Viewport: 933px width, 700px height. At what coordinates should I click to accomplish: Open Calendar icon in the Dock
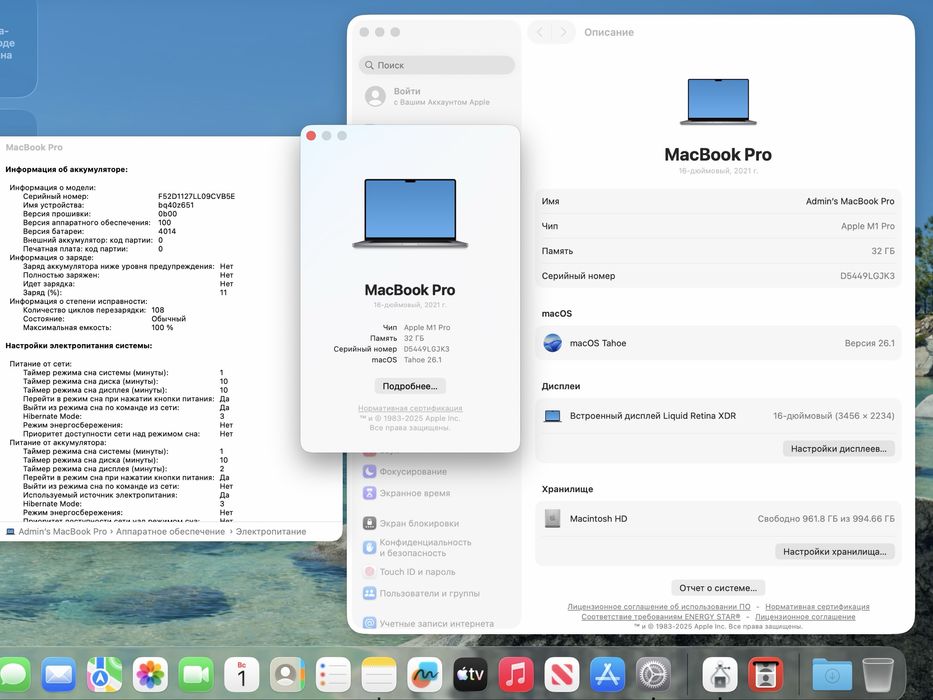tap(242, 675)
